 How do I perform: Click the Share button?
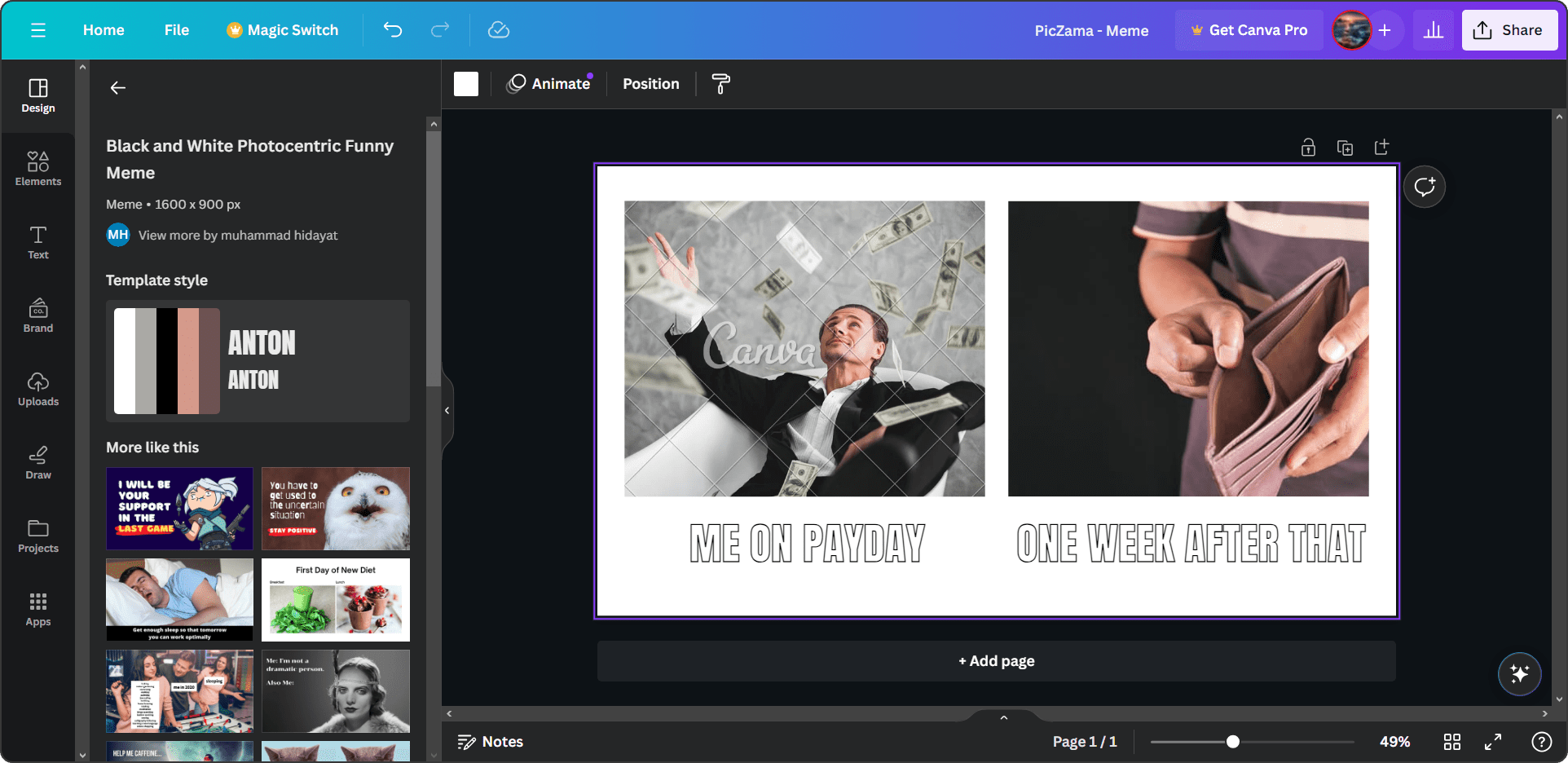click(1509, 29)
